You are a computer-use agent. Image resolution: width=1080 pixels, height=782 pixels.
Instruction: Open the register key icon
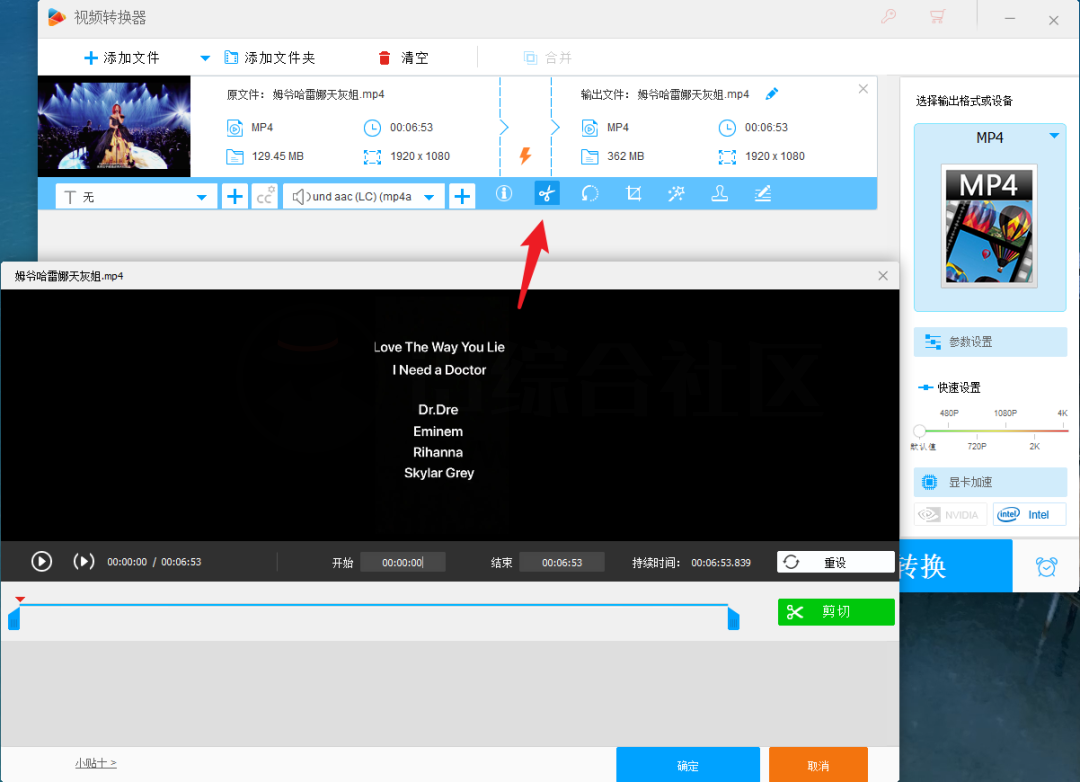click(x=889, y=17)
